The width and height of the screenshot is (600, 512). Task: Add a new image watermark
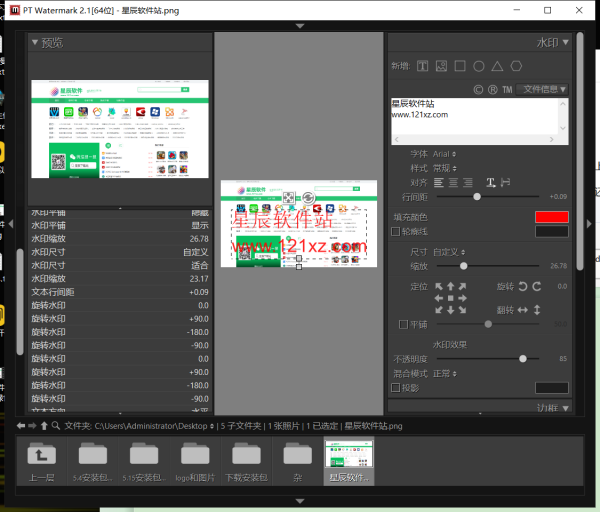tap(441, 66)
